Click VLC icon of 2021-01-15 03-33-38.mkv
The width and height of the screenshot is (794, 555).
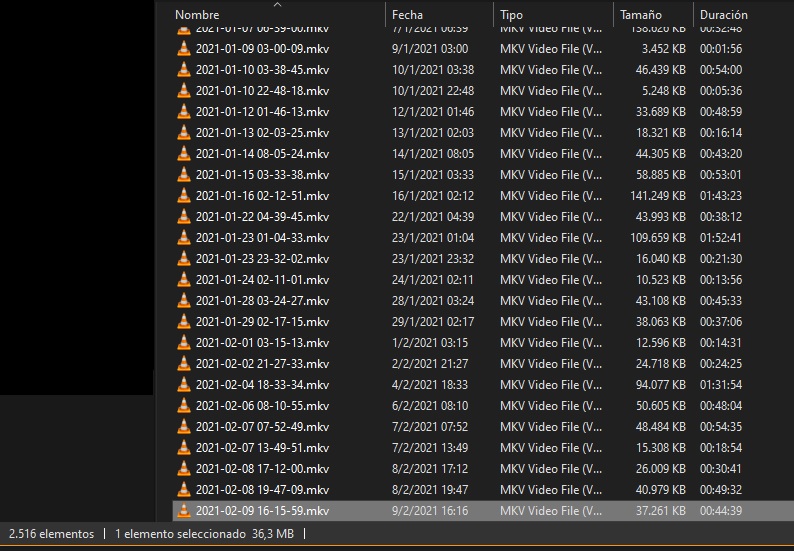[x=184, y=175]
